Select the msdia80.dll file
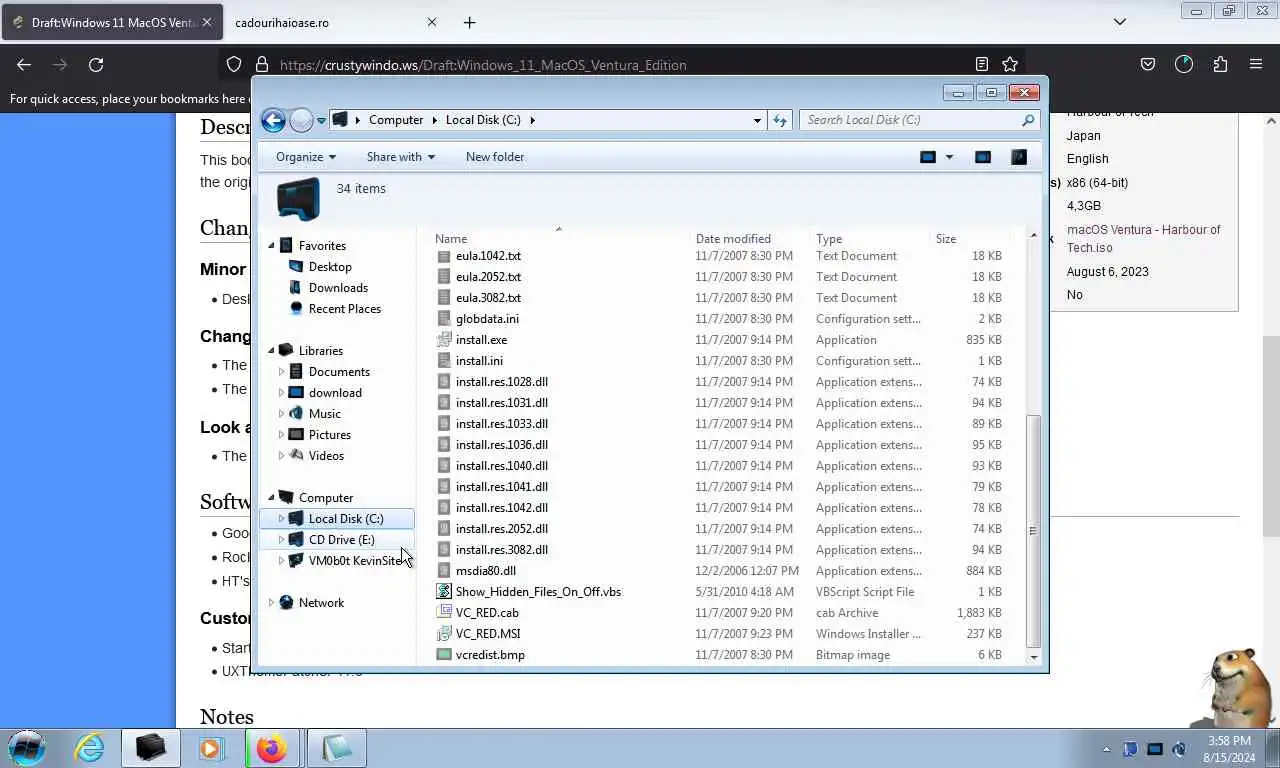 pos(486,571)
